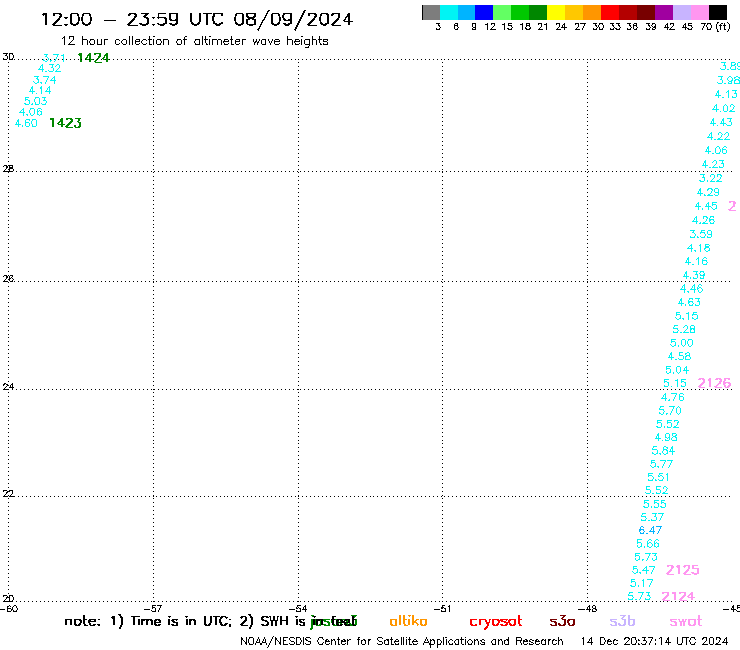Click the latitude axis label '22'
This screenshot has height=650, width=740.
coord(8,494)
